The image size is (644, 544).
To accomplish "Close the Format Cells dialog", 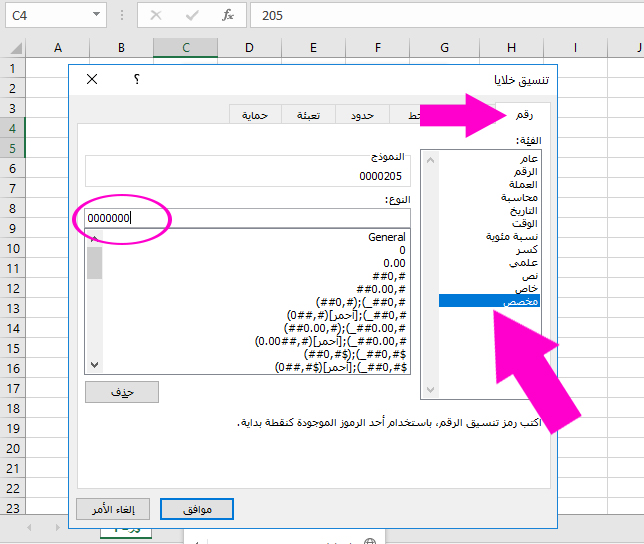I will coord(92,79).
